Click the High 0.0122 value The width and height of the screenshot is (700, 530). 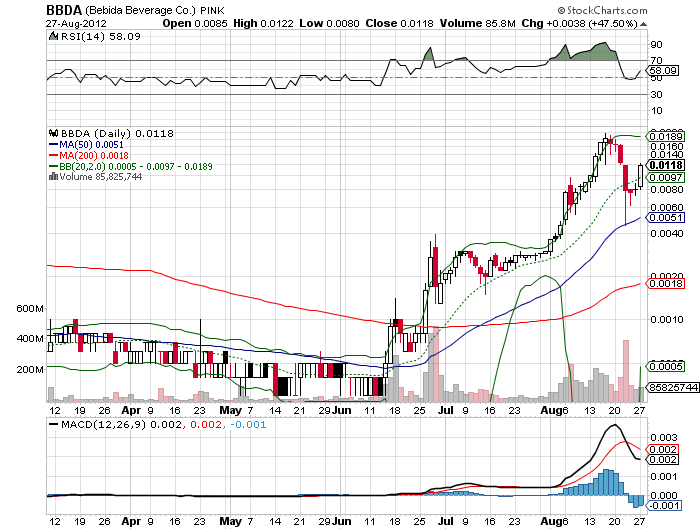263,23
